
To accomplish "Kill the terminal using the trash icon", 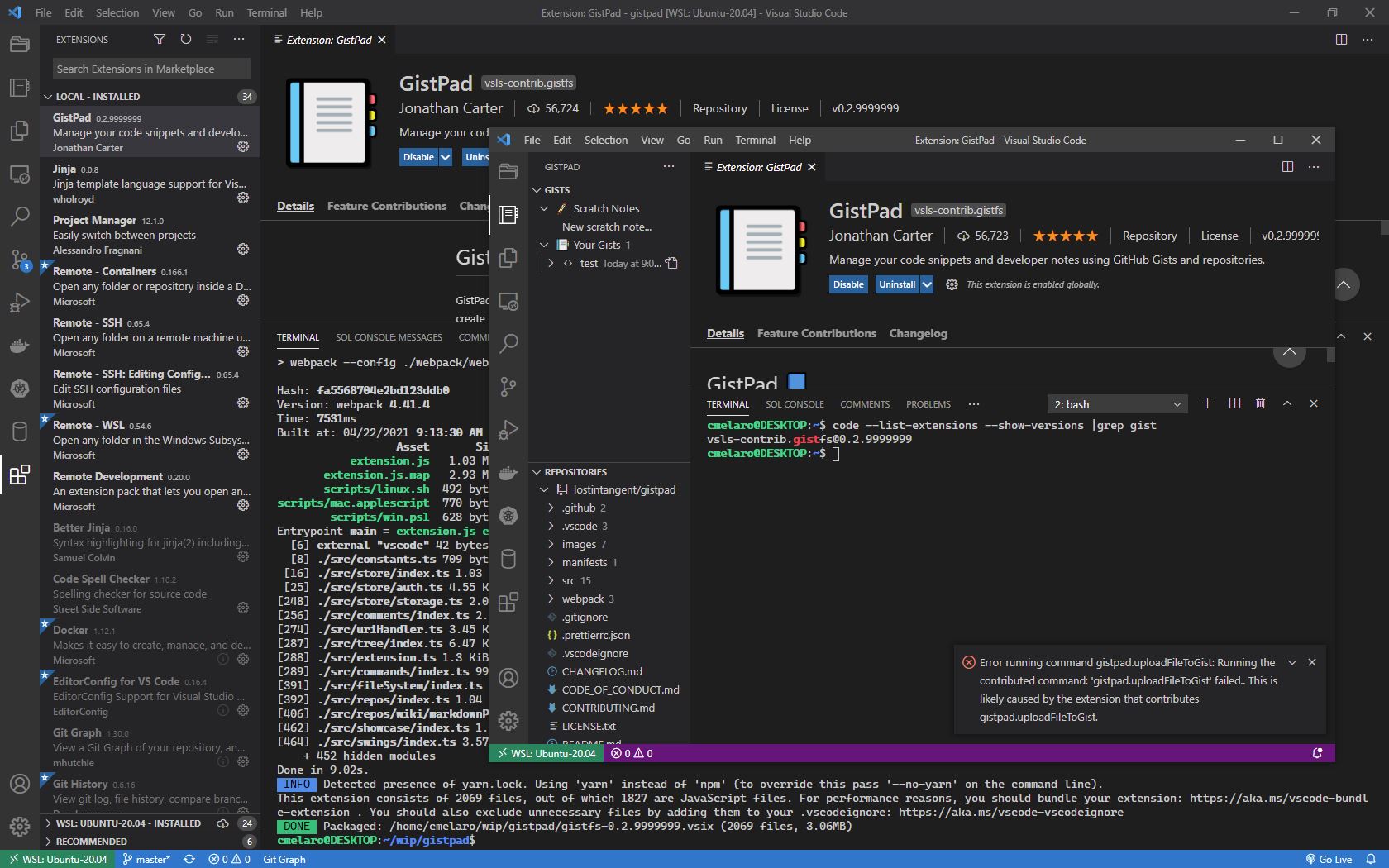I will click(x=1260, y=404).
